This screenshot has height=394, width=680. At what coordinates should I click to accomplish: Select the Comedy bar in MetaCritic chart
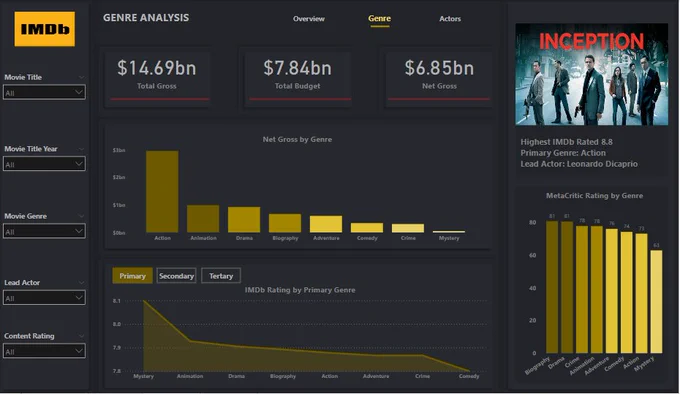[627, 293]
